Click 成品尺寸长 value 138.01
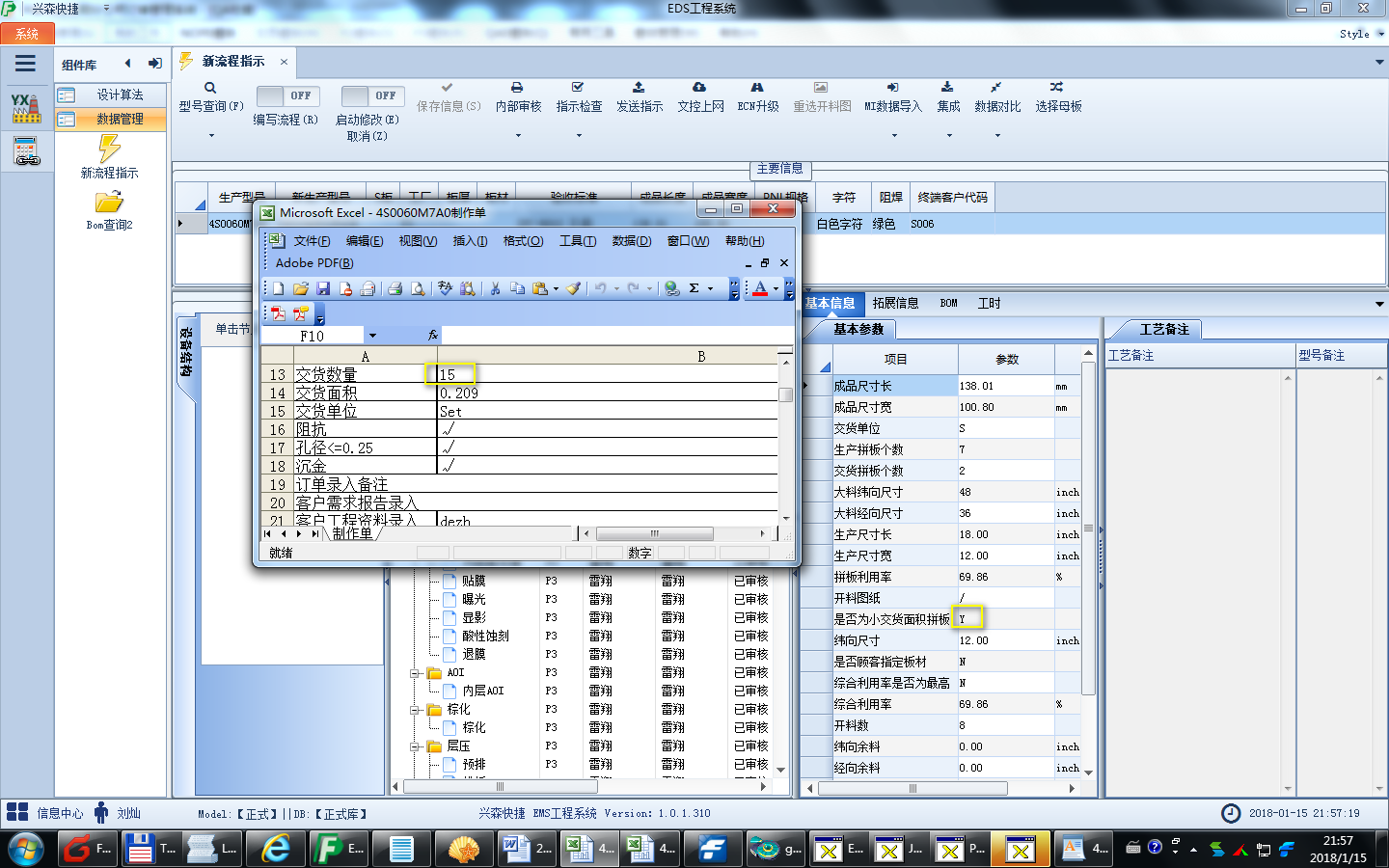 1005,386
